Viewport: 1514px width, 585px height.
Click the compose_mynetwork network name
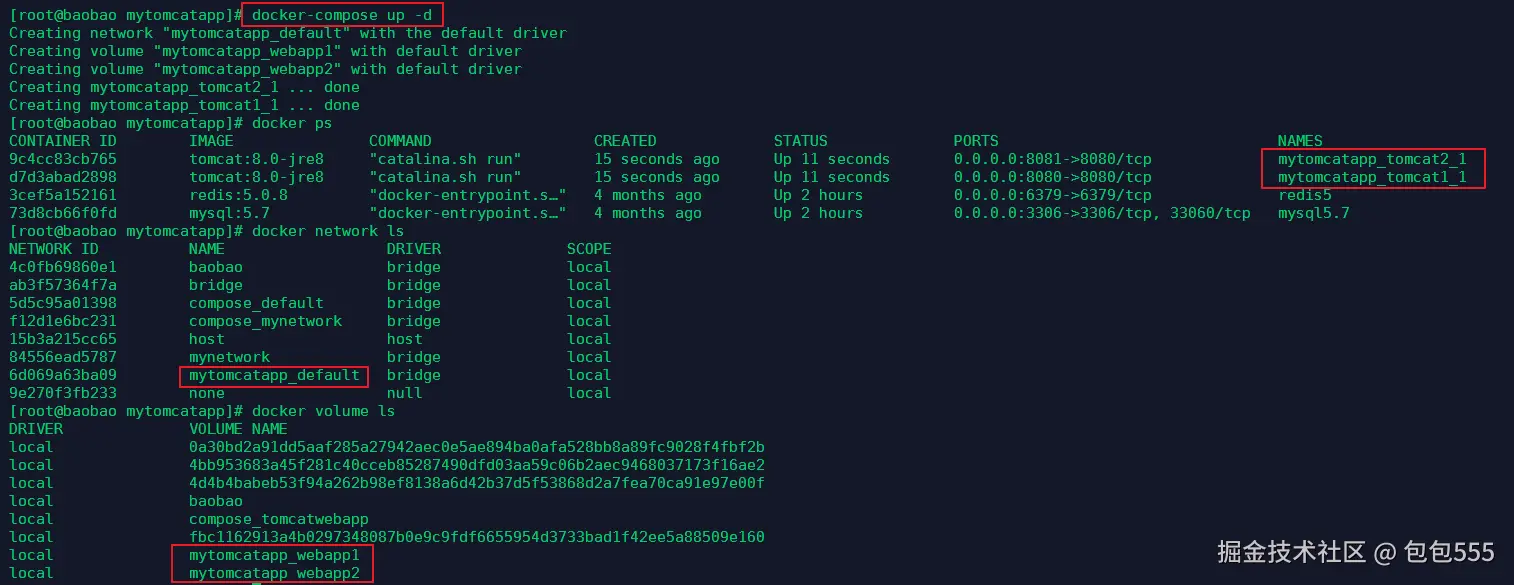coord(265,321)
